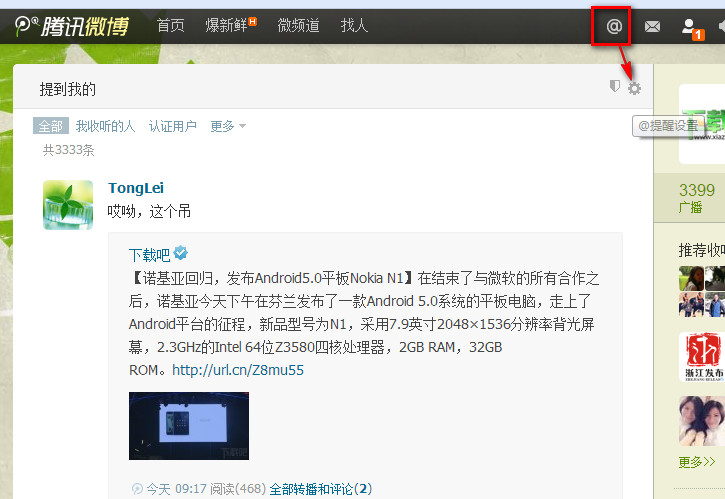Open 微频道 from the top navigation

[x=298, y=25]
